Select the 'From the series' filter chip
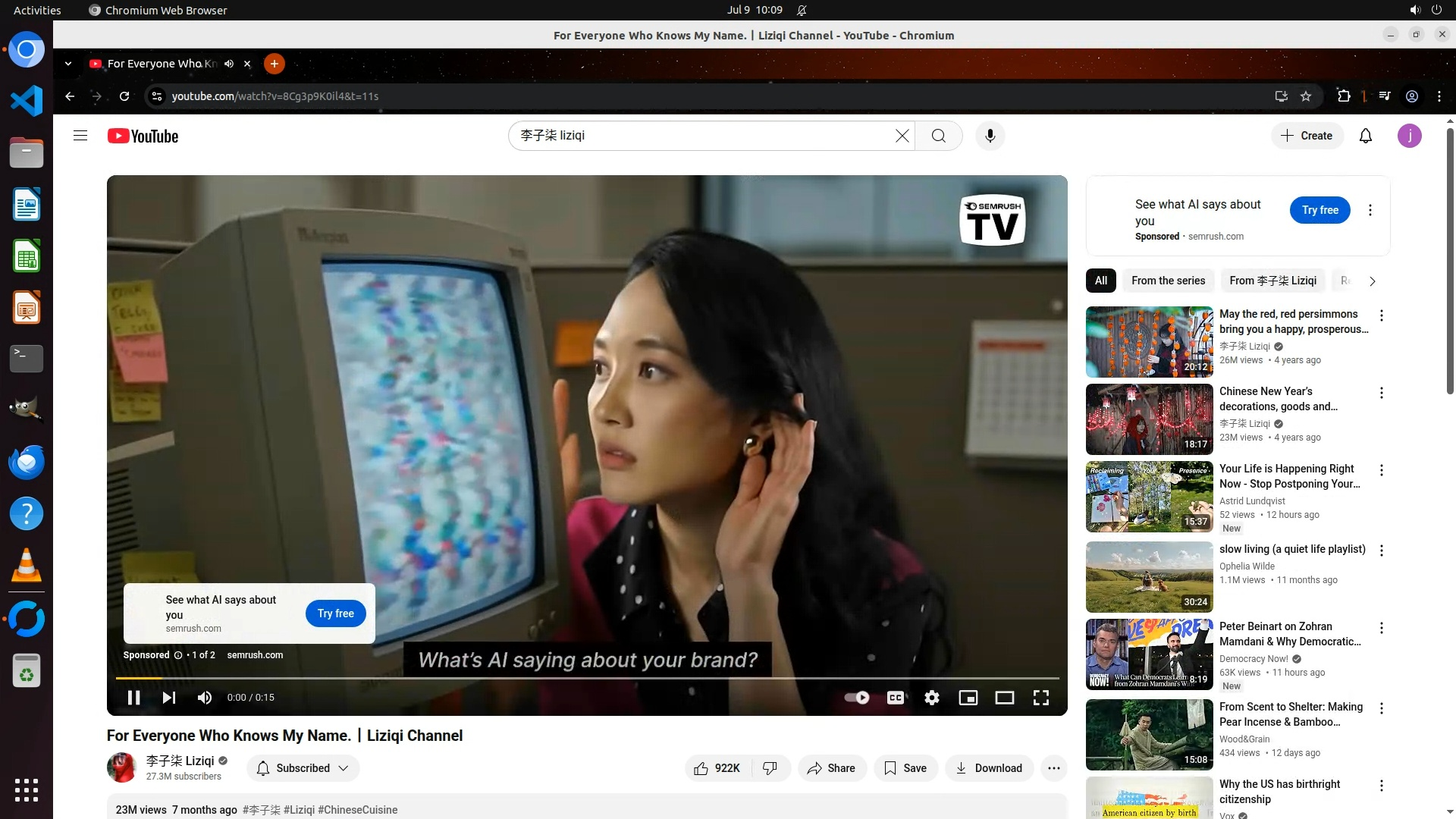Image resolution: width=1456 pixels, height=819 pixels. coord(1168,281)
